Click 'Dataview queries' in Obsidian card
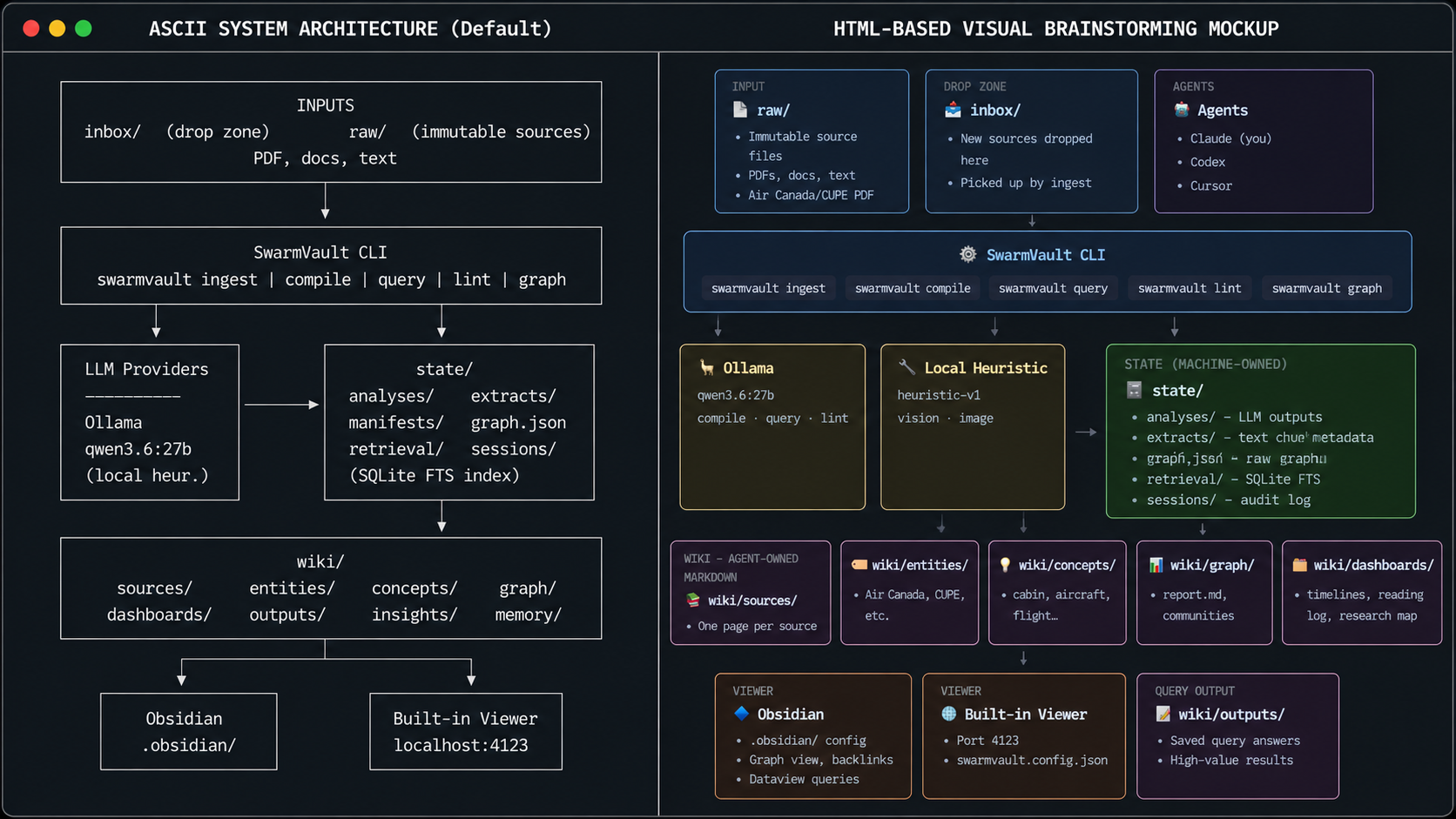 coord(804,779)
